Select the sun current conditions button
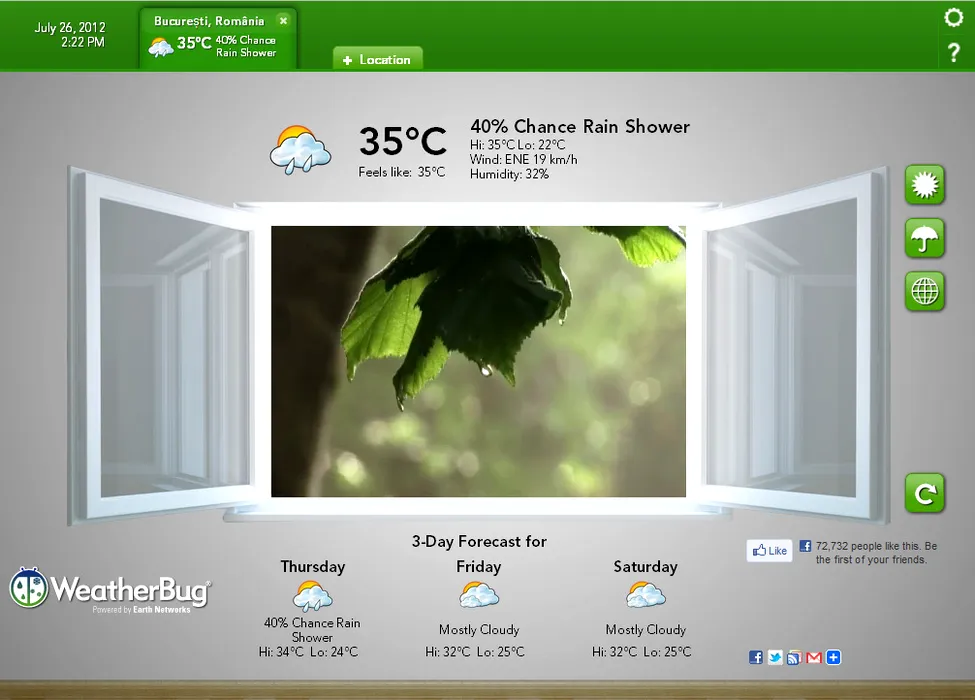 tap(924, 186)
